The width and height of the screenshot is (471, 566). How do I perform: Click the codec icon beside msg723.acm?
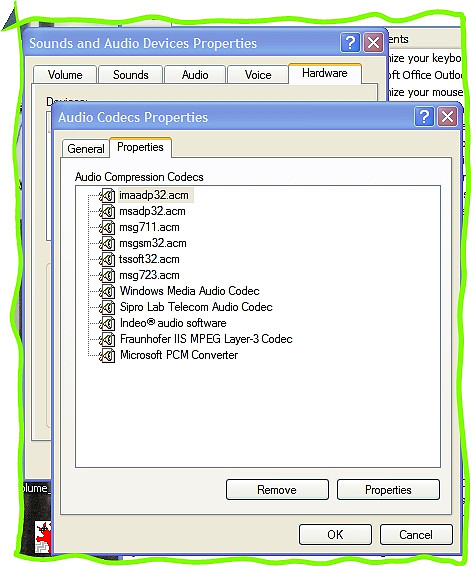pyautogui.click(x=107, y=275)
